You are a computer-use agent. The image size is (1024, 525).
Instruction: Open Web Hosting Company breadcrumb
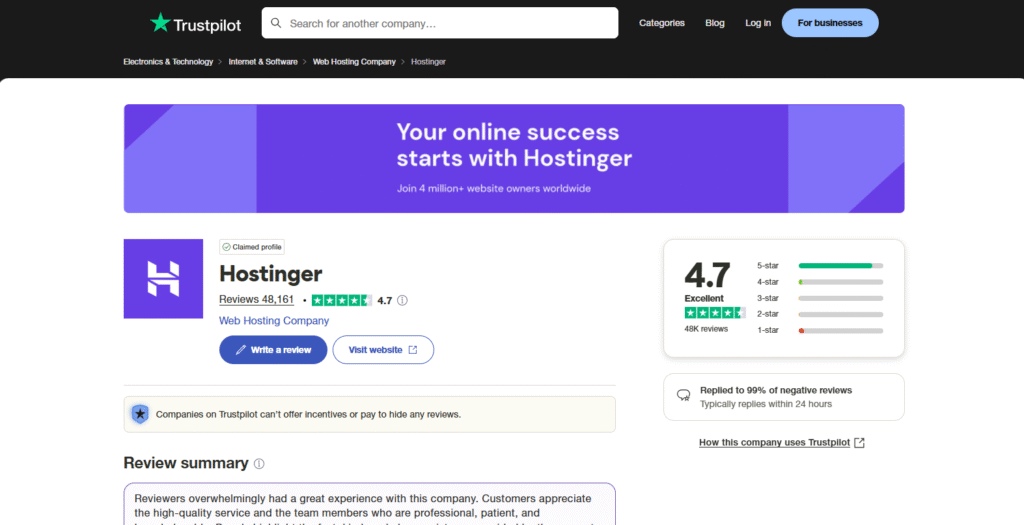tap(354, 62)
